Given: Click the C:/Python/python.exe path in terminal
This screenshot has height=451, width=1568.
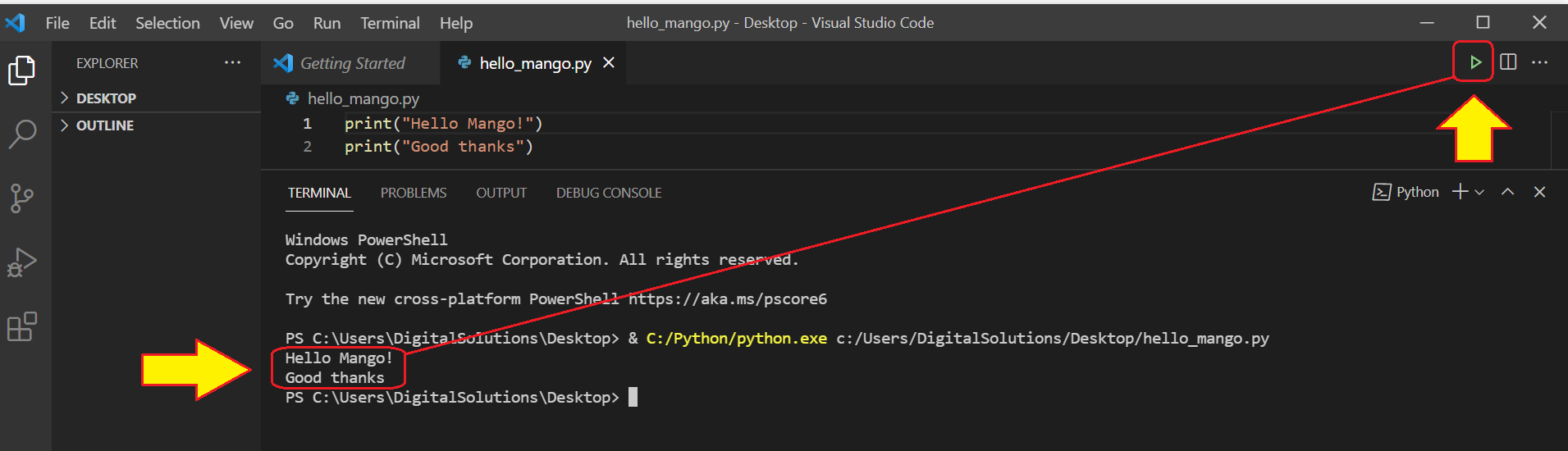Looking at the screenshot, I should coord(736,339).
